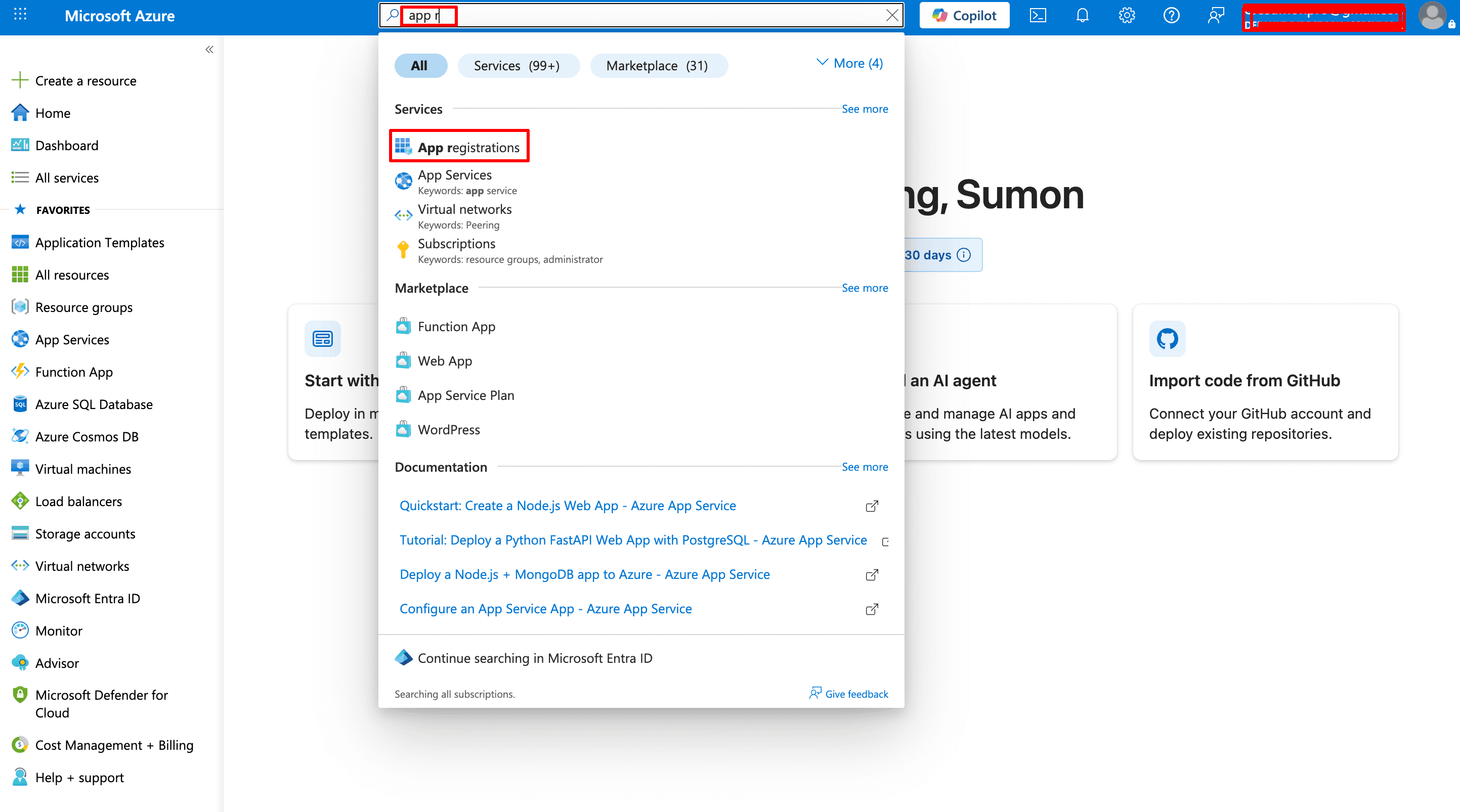
Task: Click the account avatar picture
Action: pos(1433,16)
